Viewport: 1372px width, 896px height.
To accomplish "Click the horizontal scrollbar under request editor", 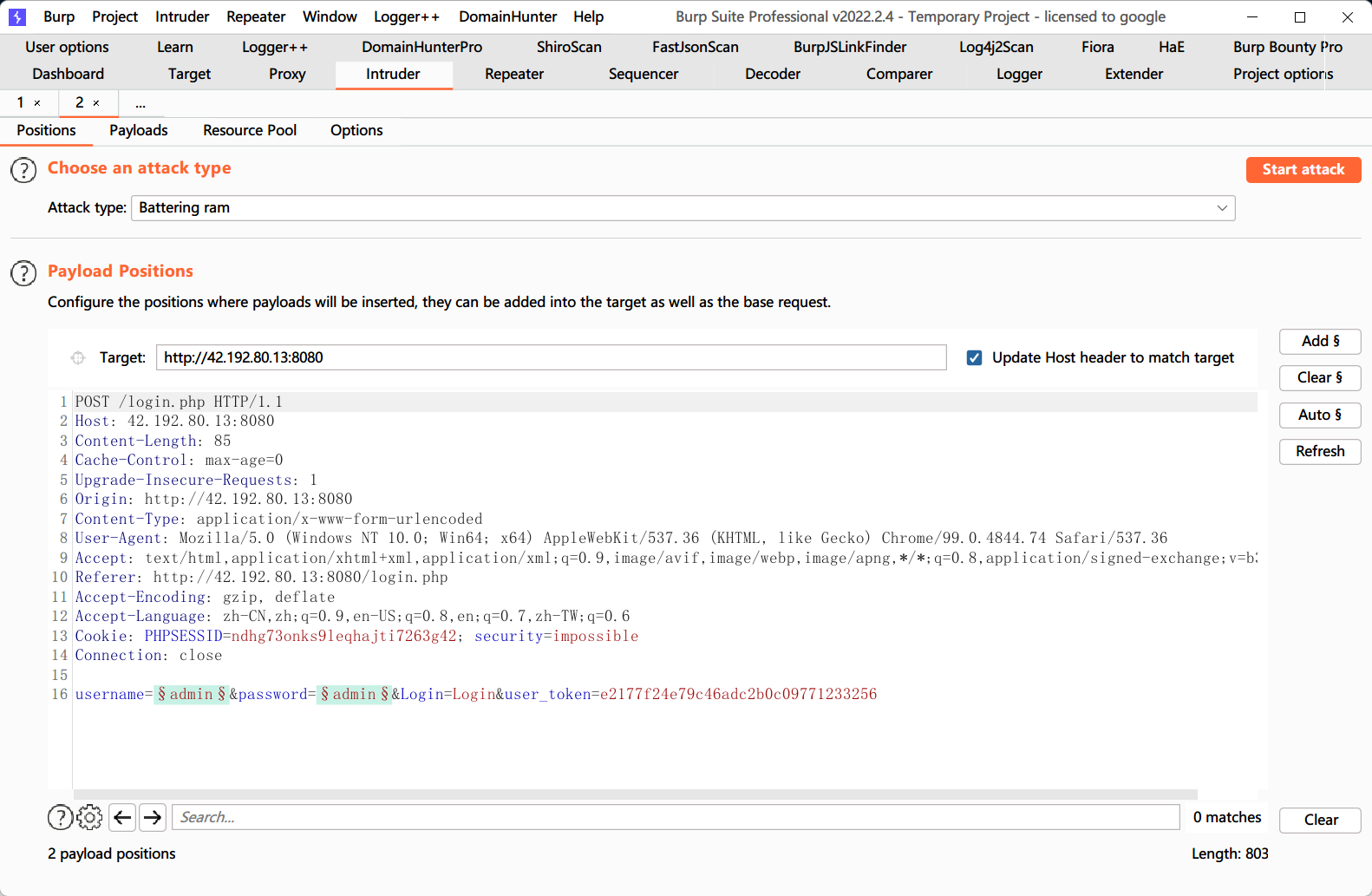I will pyautogui.click(x=635, y=795).
